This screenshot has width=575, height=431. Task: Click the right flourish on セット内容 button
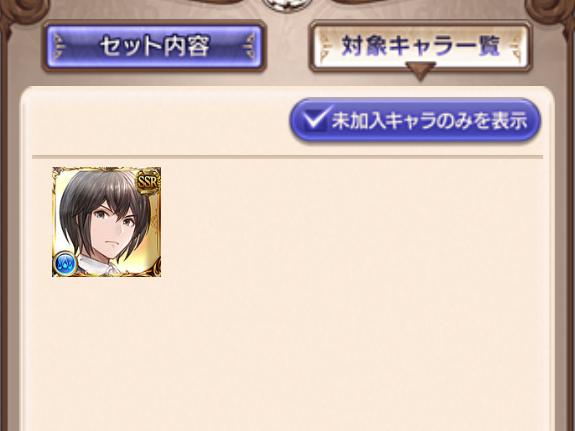coord(249,46)
